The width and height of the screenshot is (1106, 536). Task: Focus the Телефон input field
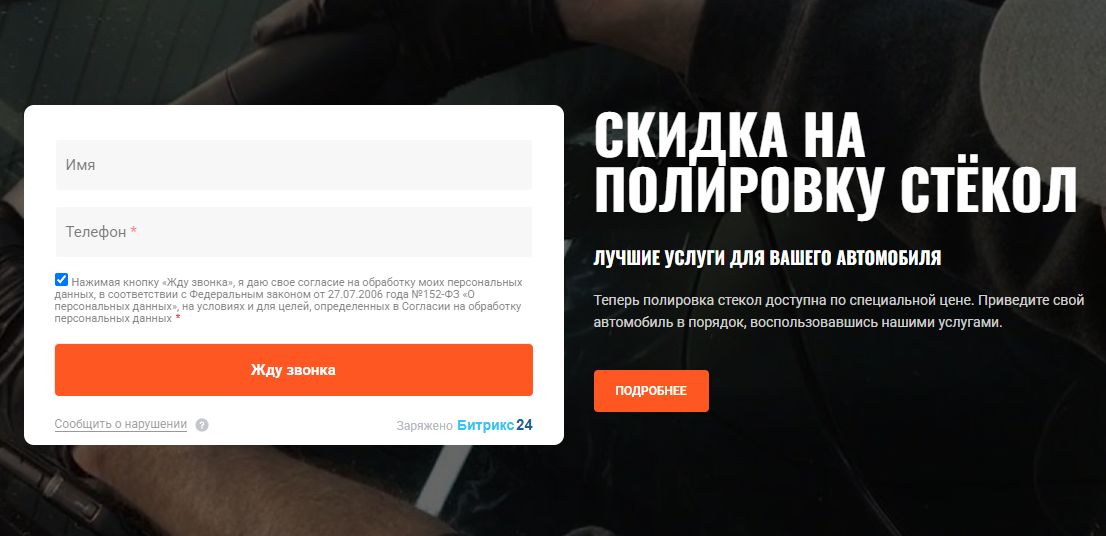(x=293, y=231)
